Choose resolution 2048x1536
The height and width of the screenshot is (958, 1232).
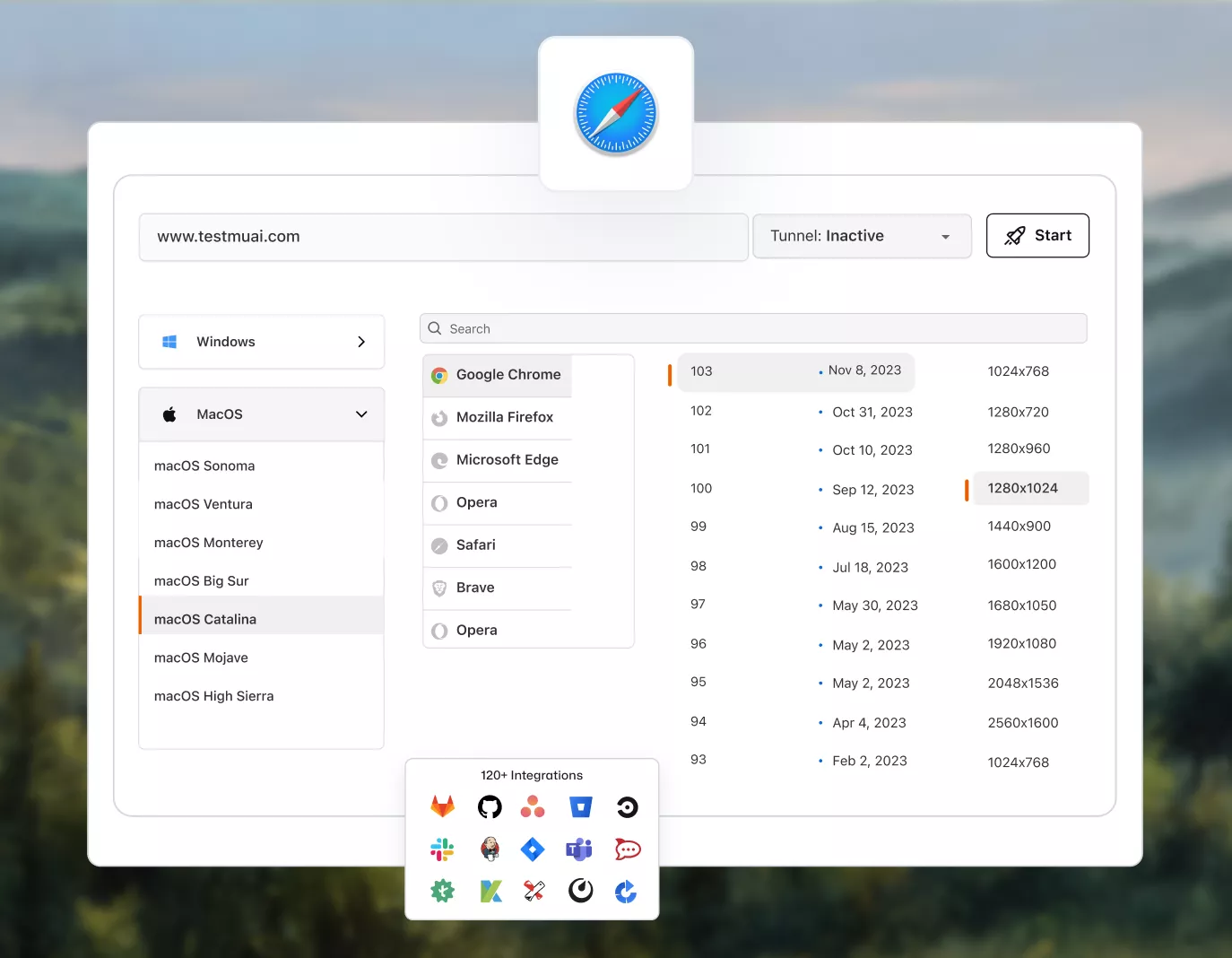pos(1023,684)
